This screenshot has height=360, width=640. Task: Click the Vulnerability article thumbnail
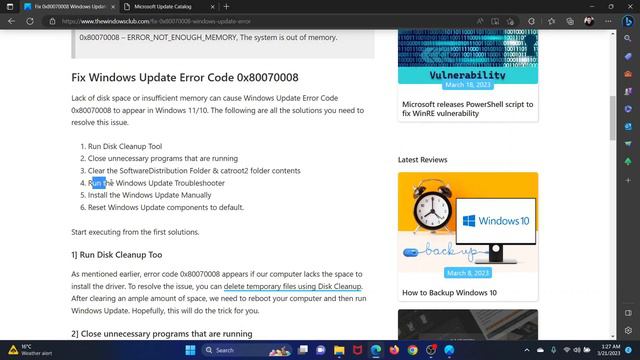coord(468,57)
